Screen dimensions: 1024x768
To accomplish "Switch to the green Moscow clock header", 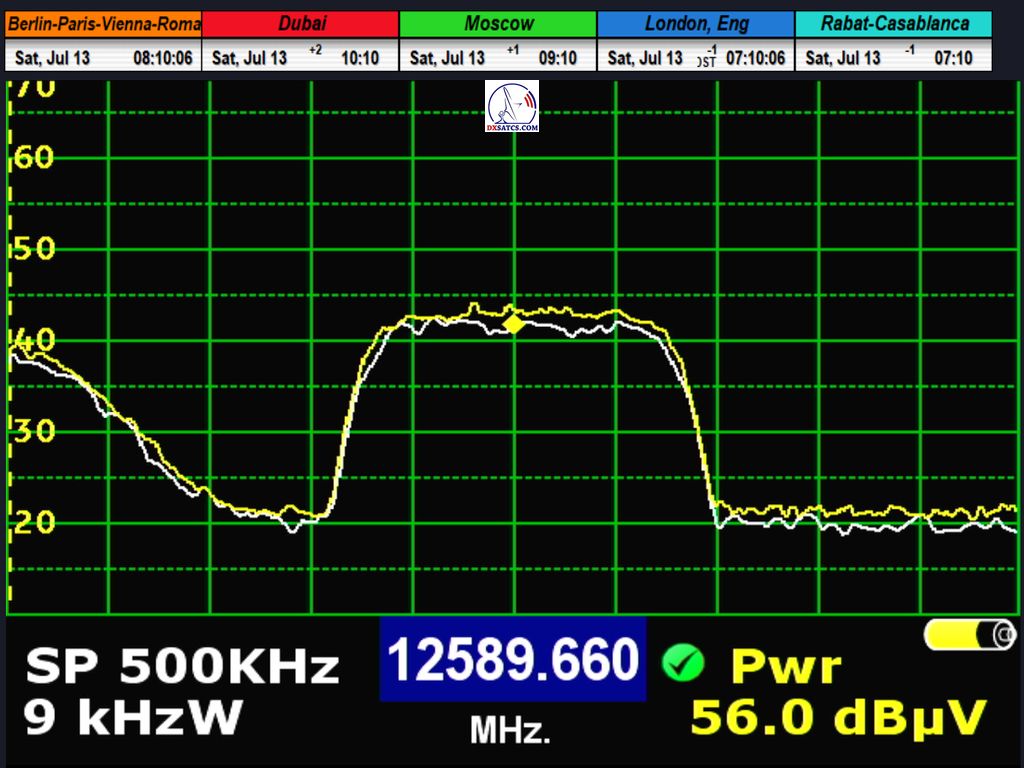I will (498, 24).
